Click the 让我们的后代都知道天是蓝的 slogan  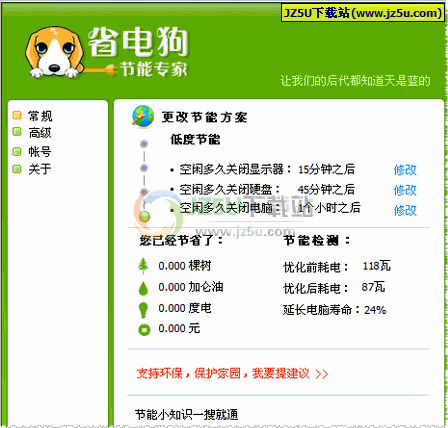click(355, 81)
